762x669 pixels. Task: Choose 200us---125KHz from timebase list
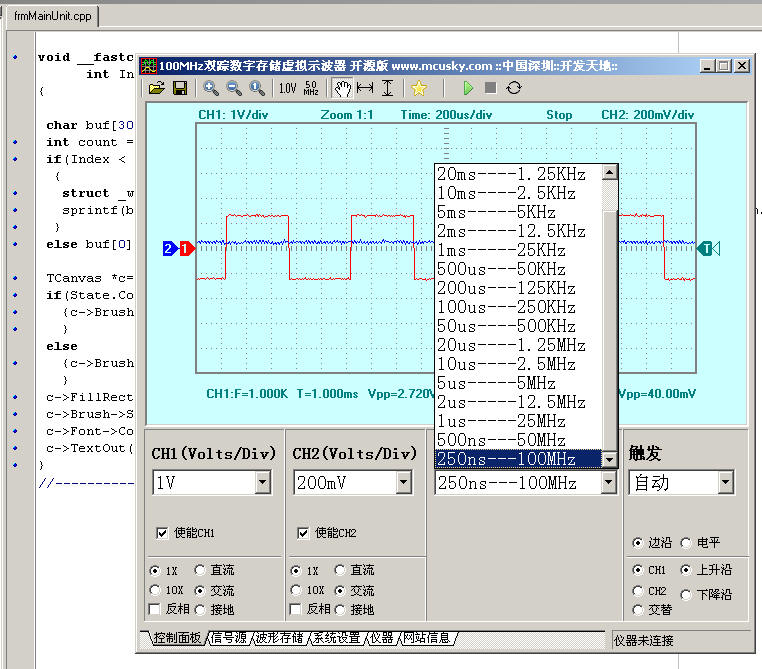click(519, 288)
